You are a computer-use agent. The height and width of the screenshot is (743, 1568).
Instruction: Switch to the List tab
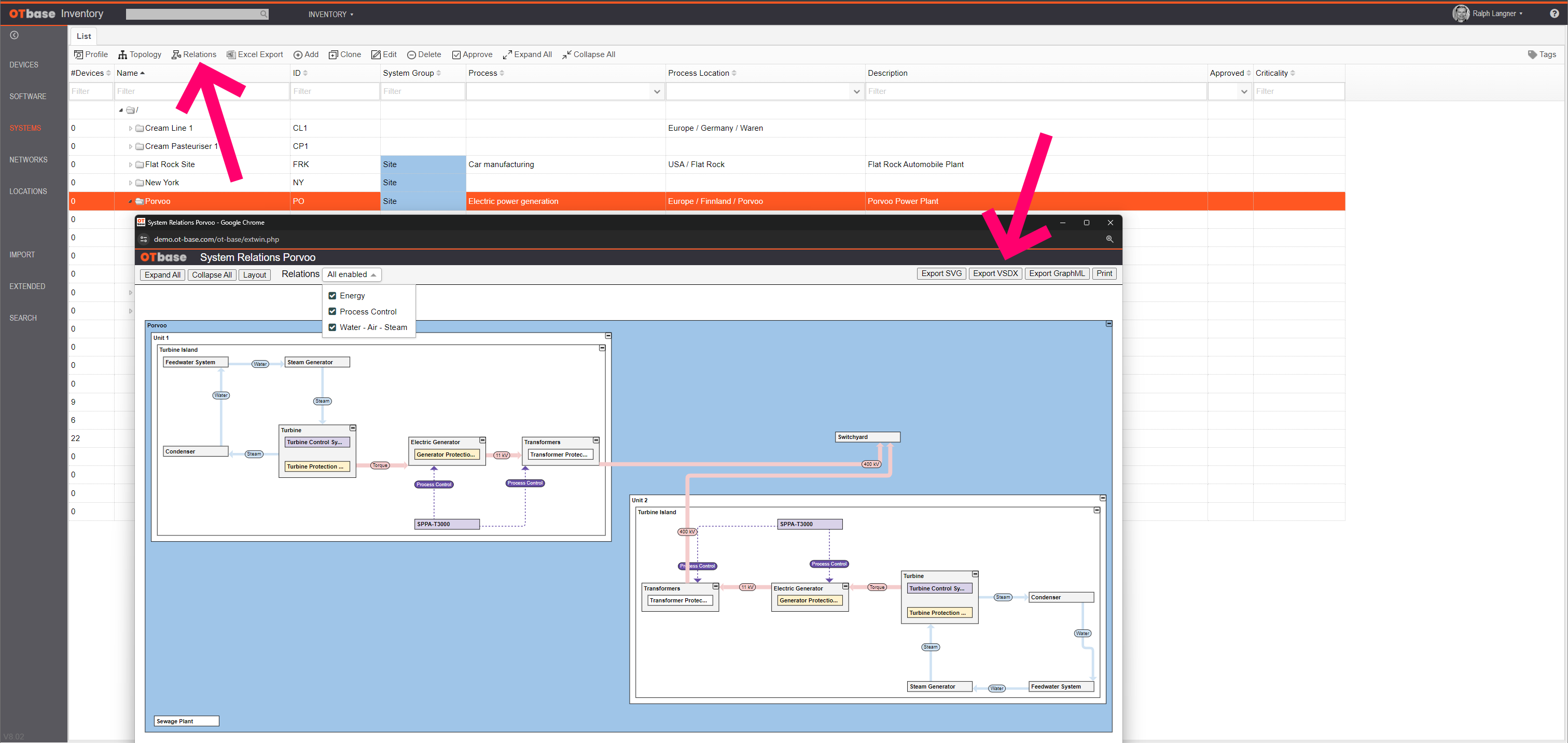point(84,36)
